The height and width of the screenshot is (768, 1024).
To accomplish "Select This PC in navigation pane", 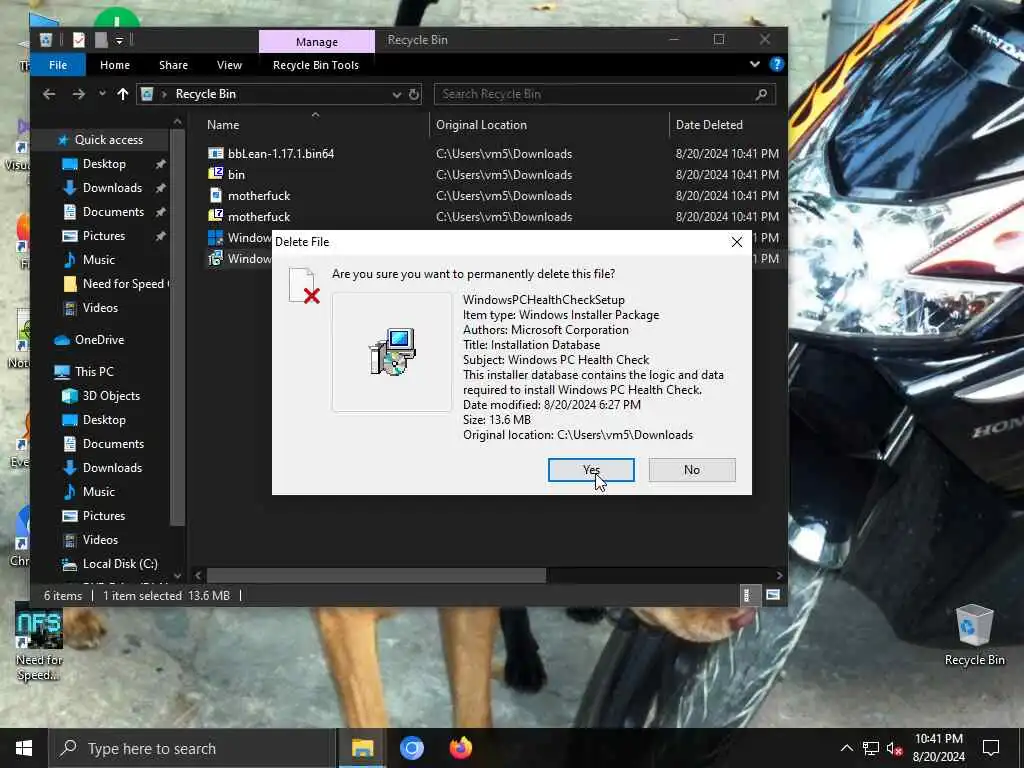I will 94,372.
